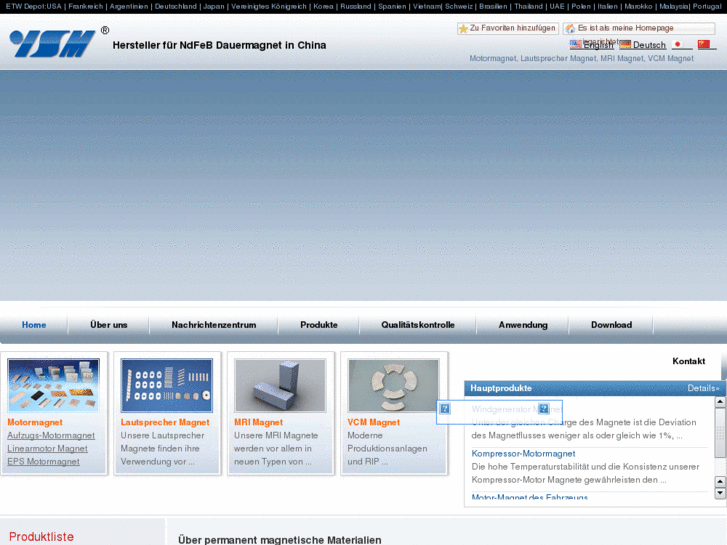Open the Anwendung navigation item

tap(523, 325)
